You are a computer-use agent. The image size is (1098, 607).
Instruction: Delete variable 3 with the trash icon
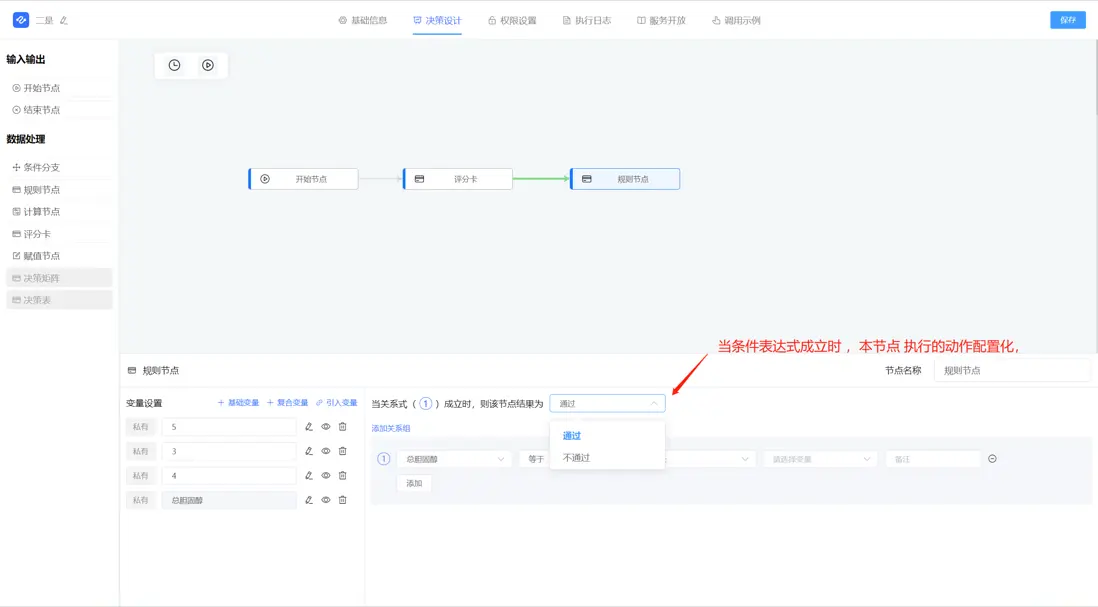click(342, 452)
